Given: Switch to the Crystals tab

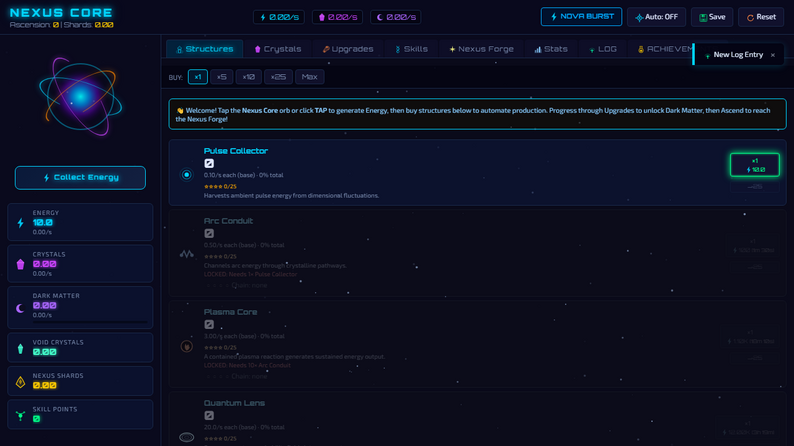Looking at the screenshot, I should click(277, 49).
